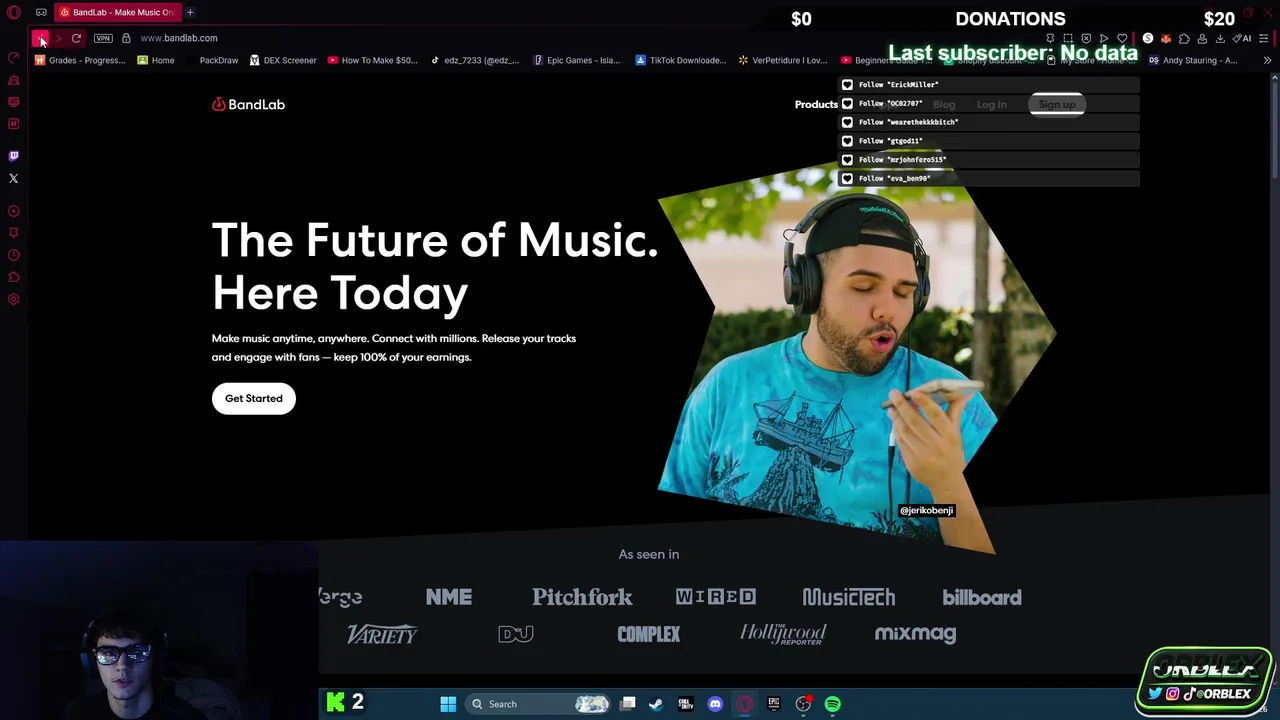Open the Windows Start menu
Screen dimensions: 1280x720
click(448, 704)
